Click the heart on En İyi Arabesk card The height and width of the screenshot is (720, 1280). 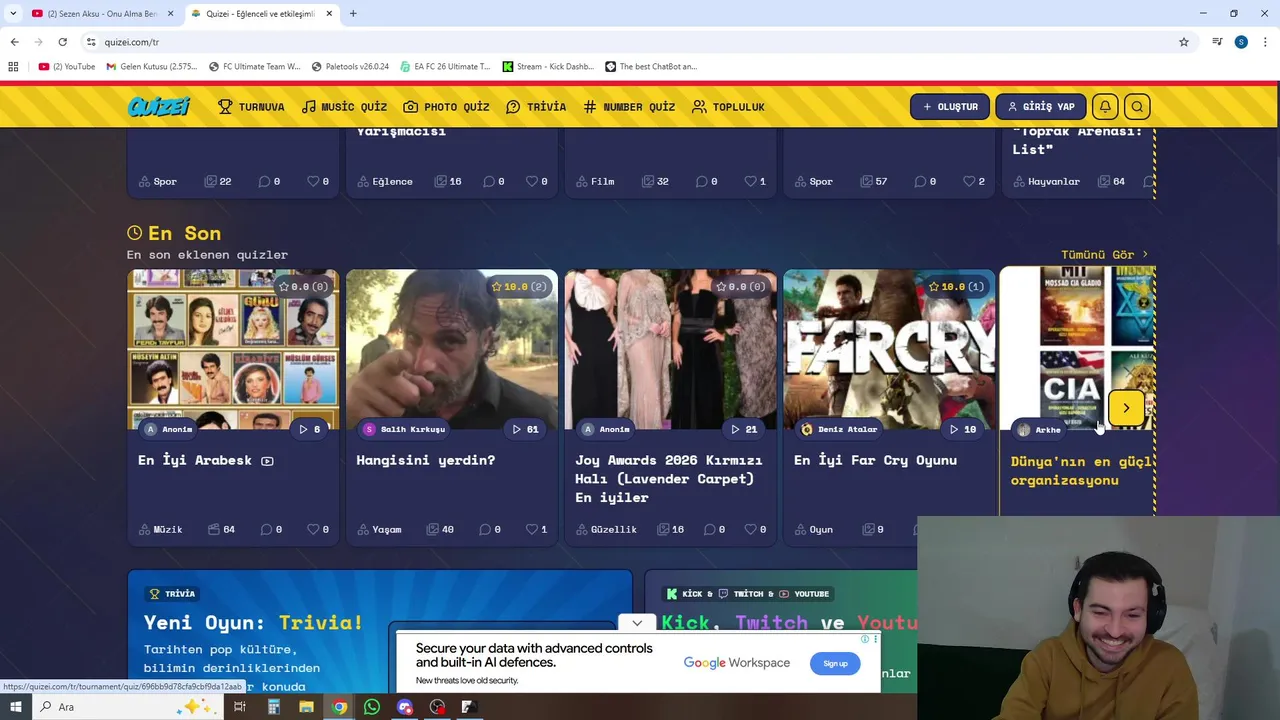click(313, 529)
